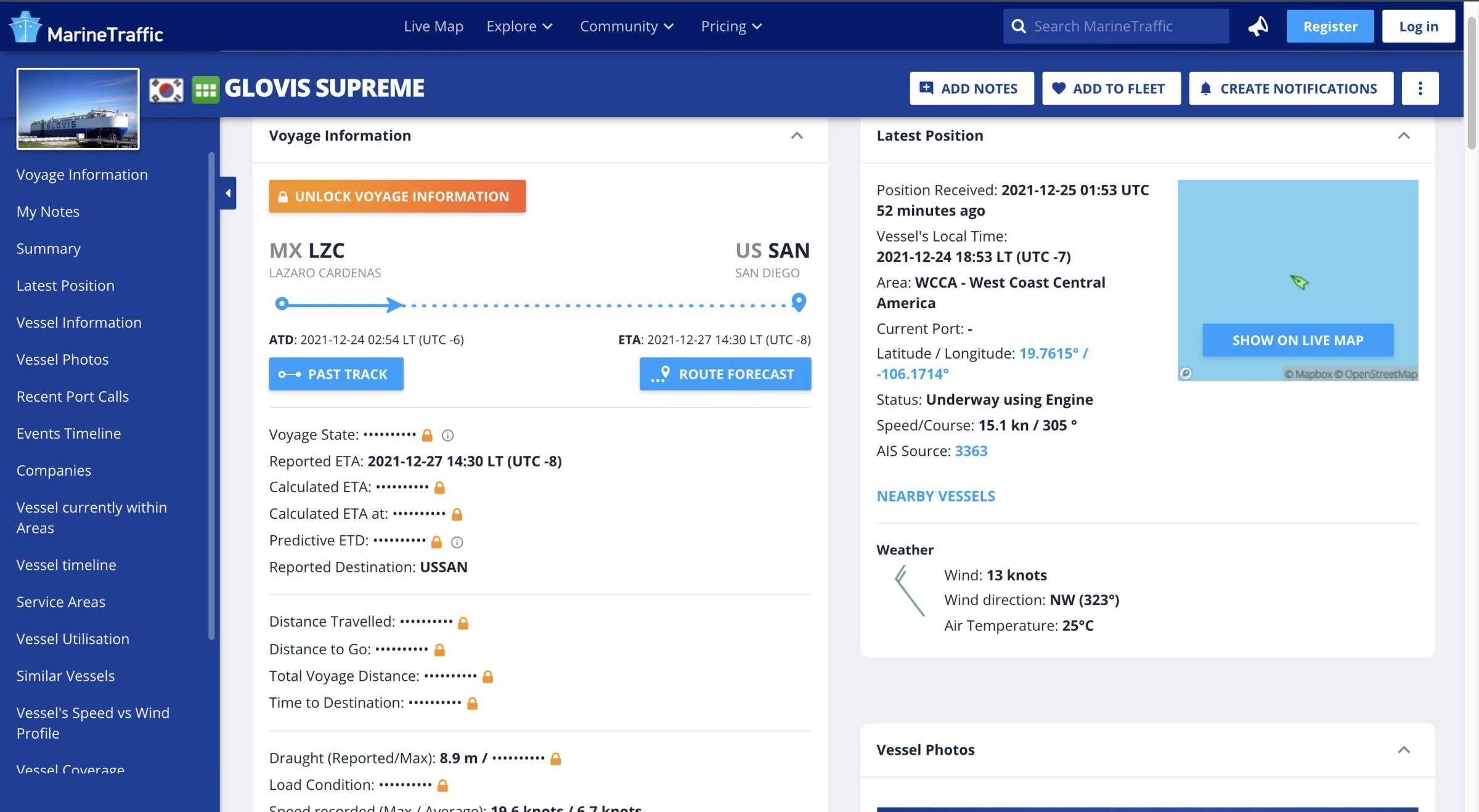
Task: Click the AIS Source 3363 link
Action: pos(971,451)
